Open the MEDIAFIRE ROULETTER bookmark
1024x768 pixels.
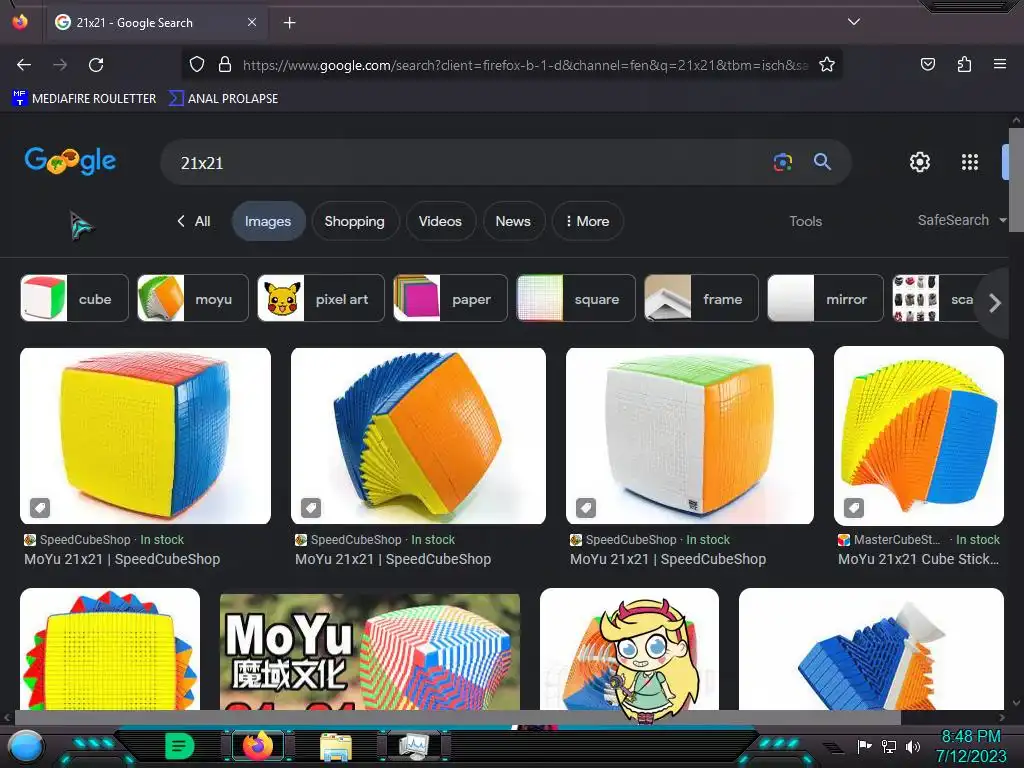[x=84, y=99]
